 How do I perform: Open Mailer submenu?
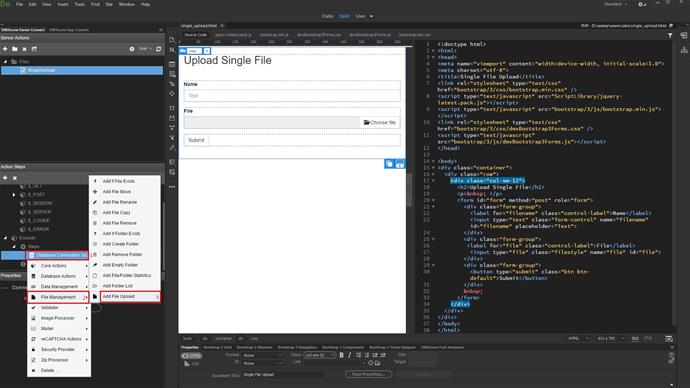click(x=59, y=329)
